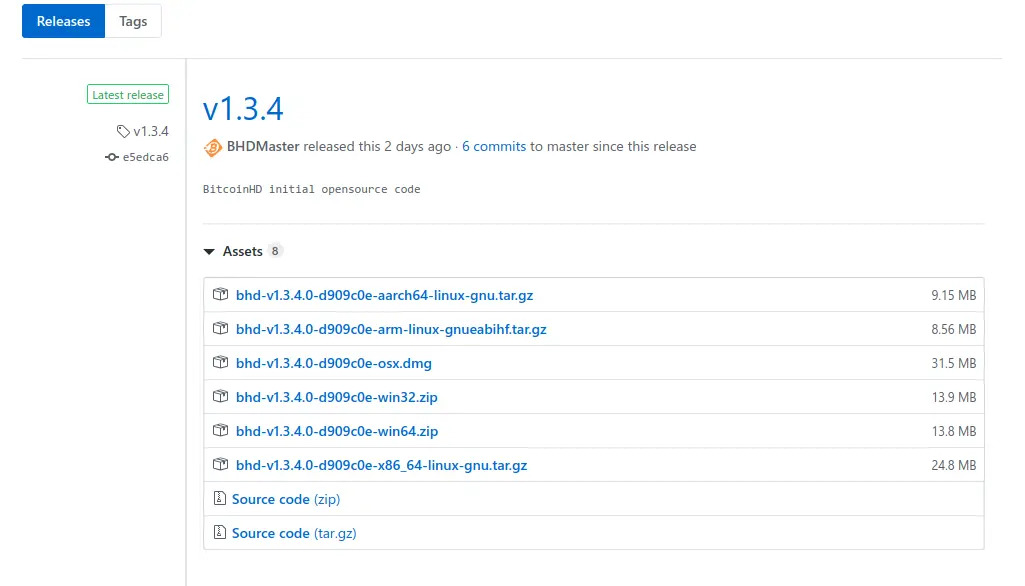Click the commit icon beside e5edca6

(x=112, y=157)
